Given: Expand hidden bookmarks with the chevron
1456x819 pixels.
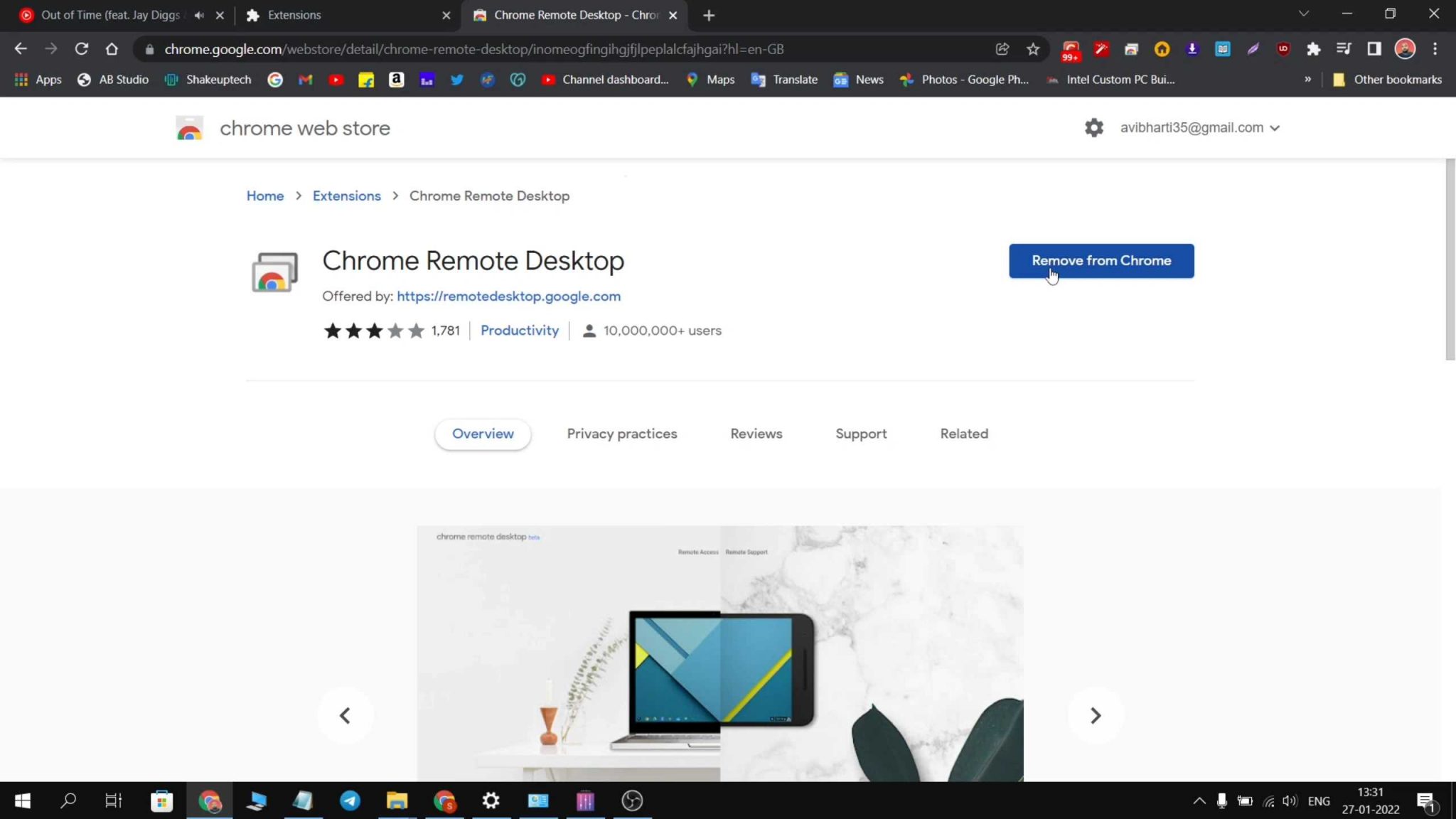Looking at the screenshot, I should click(x=1308, y=79).
